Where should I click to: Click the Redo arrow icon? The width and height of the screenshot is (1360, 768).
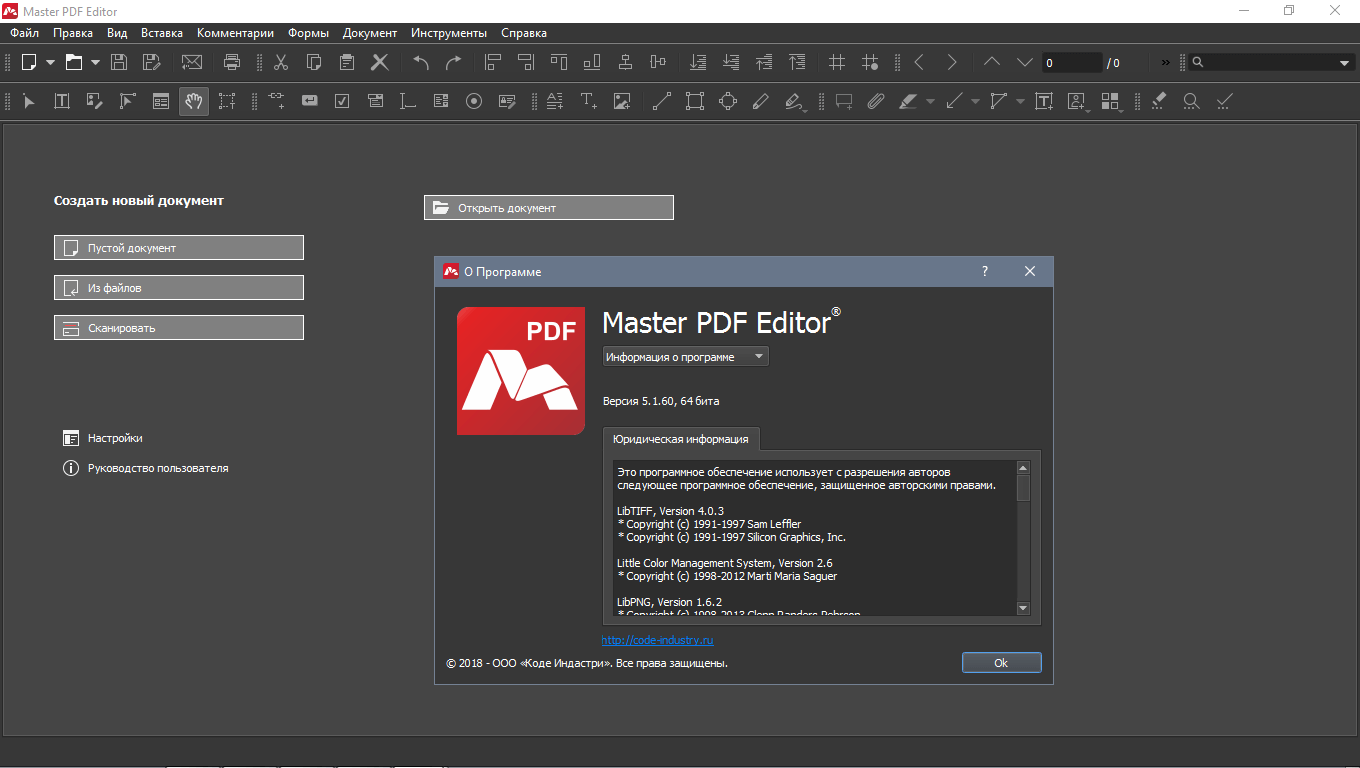tap(454, 62)
